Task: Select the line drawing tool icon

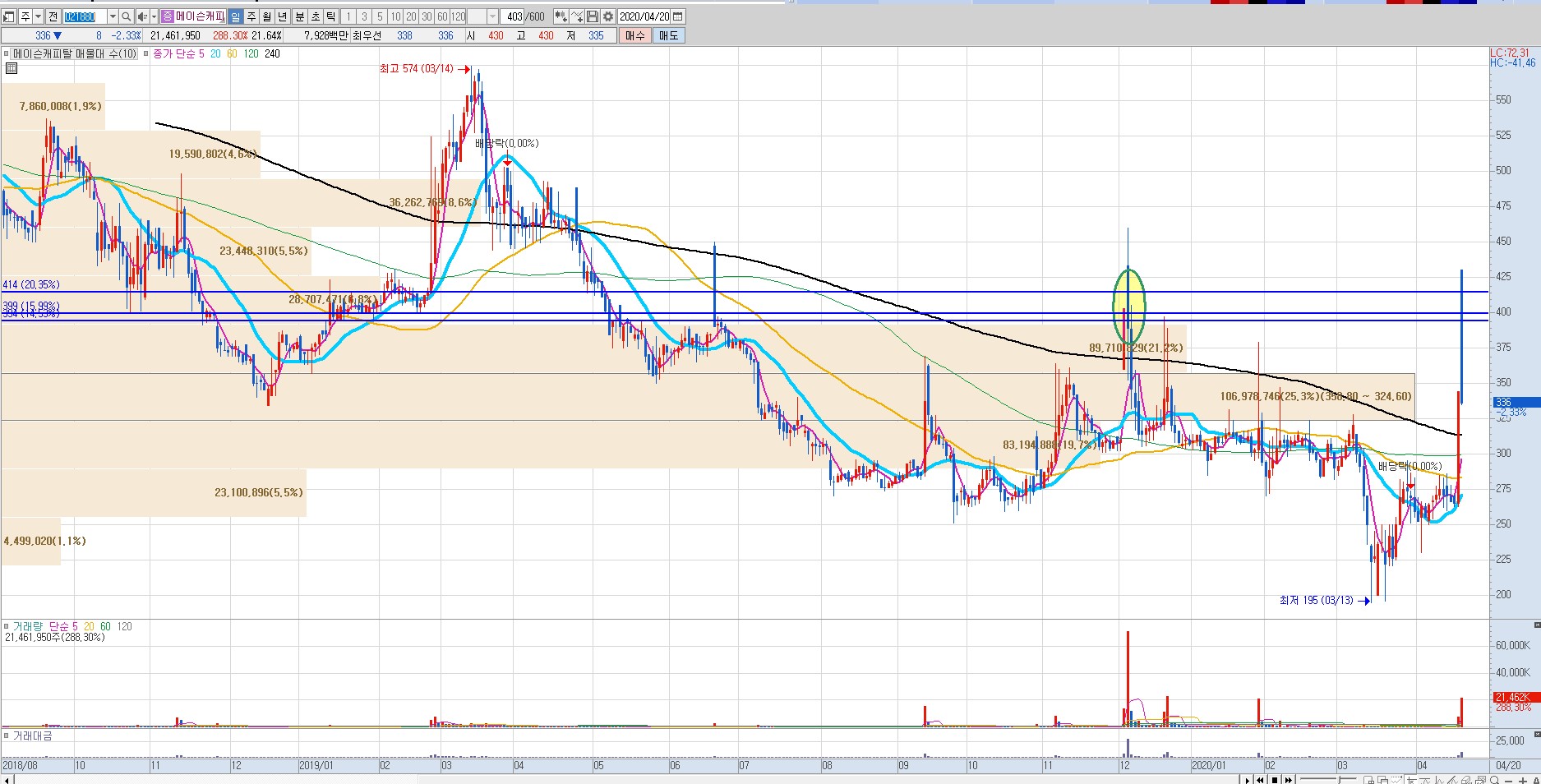Action: 577,16
